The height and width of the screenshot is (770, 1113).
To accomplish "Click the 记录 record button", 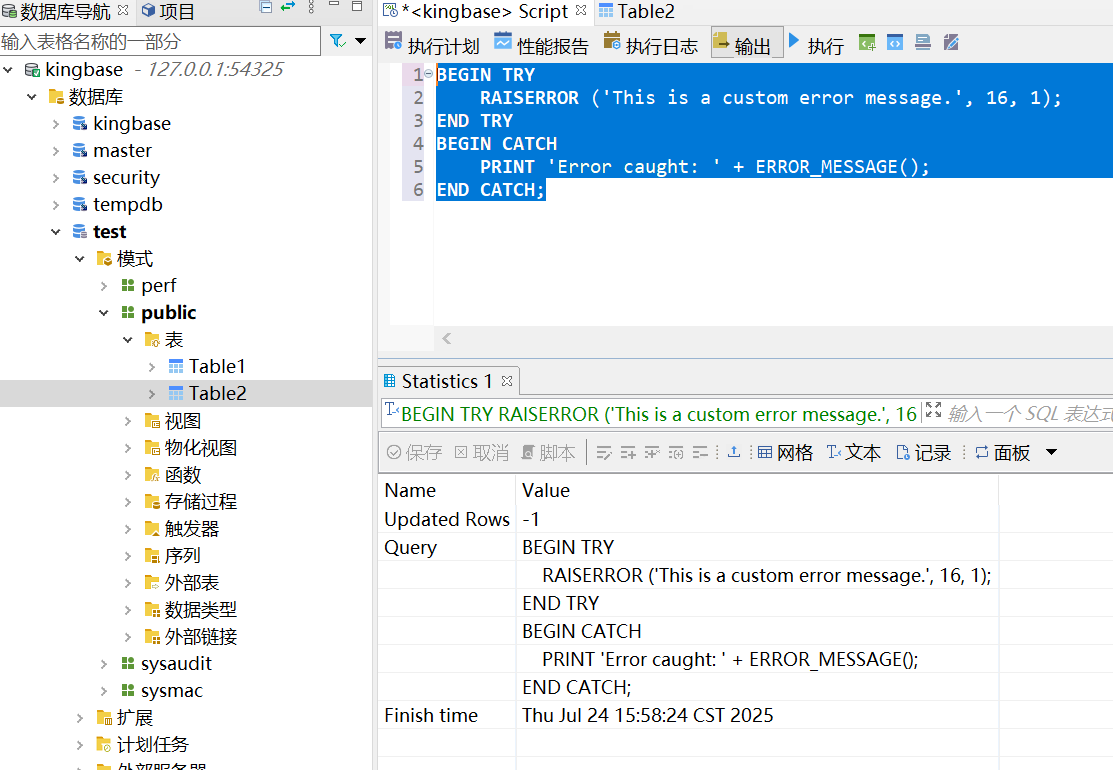I will point(923,452).
